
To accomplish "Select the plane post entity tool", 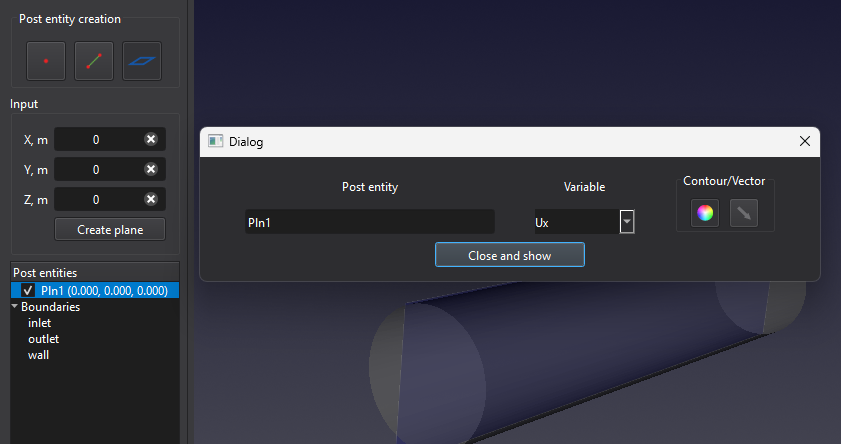I will tap(142, 61).
